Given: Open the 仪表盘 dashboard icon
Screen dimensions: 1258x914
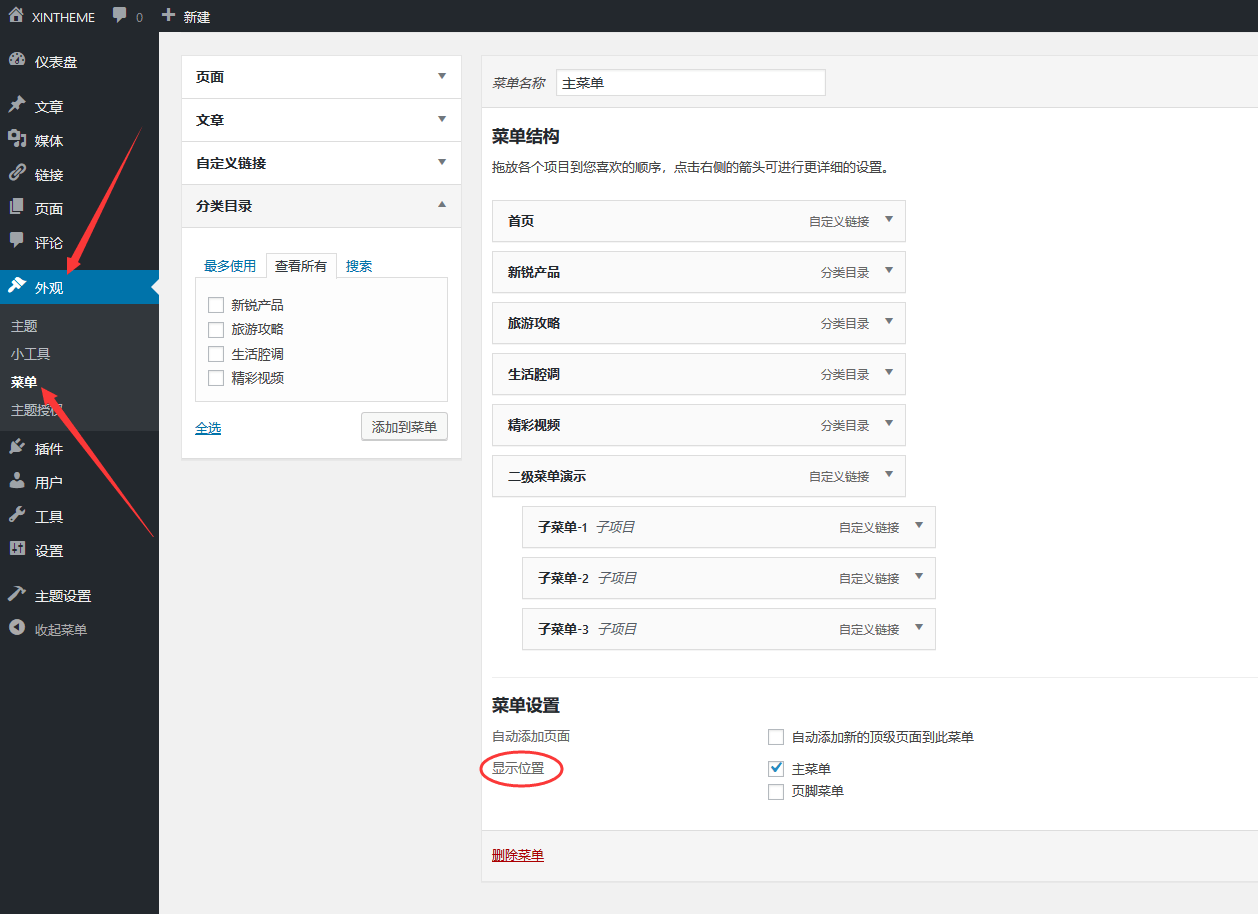Looking at the screenshot, I should 17,61.
